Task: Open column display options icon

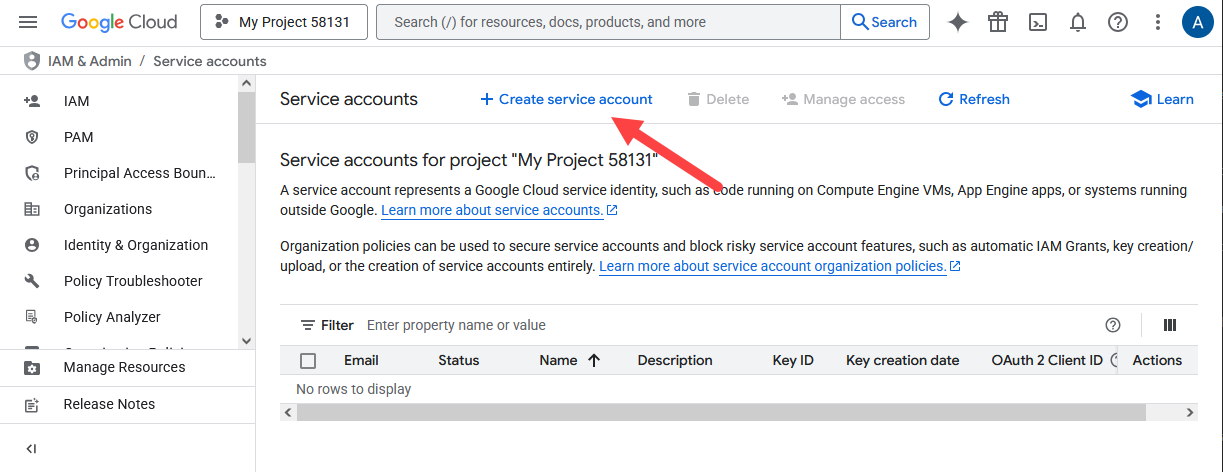Action: 1170,325
